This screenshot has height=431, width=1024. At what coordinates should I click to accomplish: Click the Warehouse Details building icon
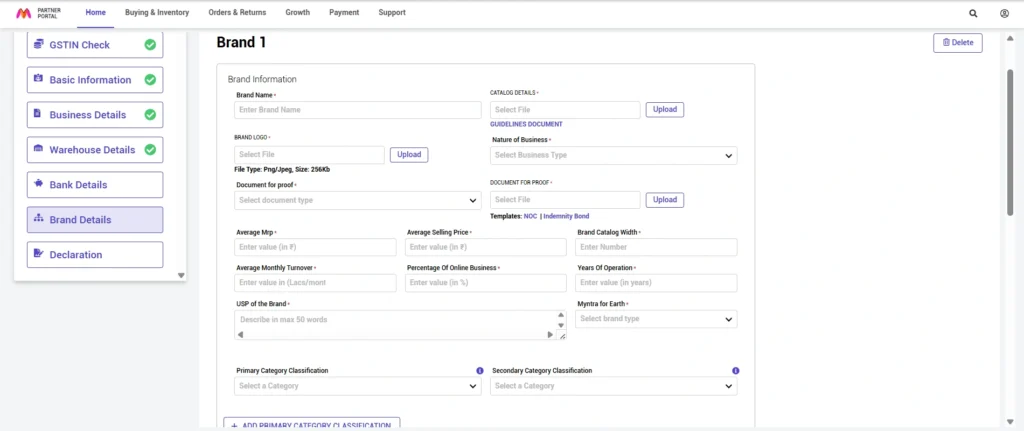click(38, 149)
